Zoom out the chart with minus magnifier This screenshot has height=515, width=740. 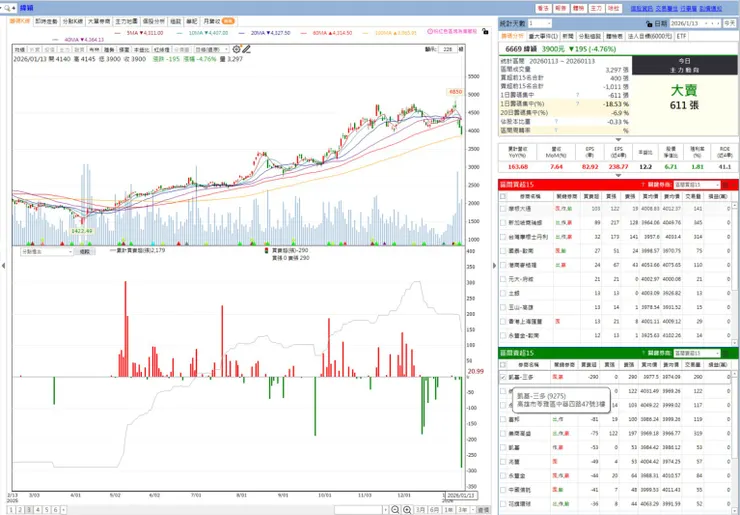[395, 510]
